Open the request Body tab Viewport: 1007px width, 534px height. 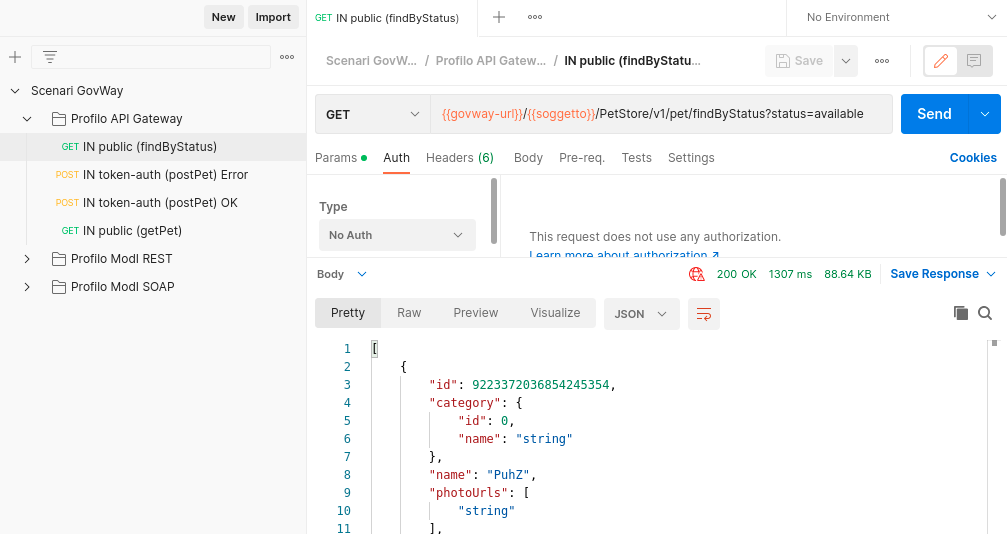pos(528,158)
